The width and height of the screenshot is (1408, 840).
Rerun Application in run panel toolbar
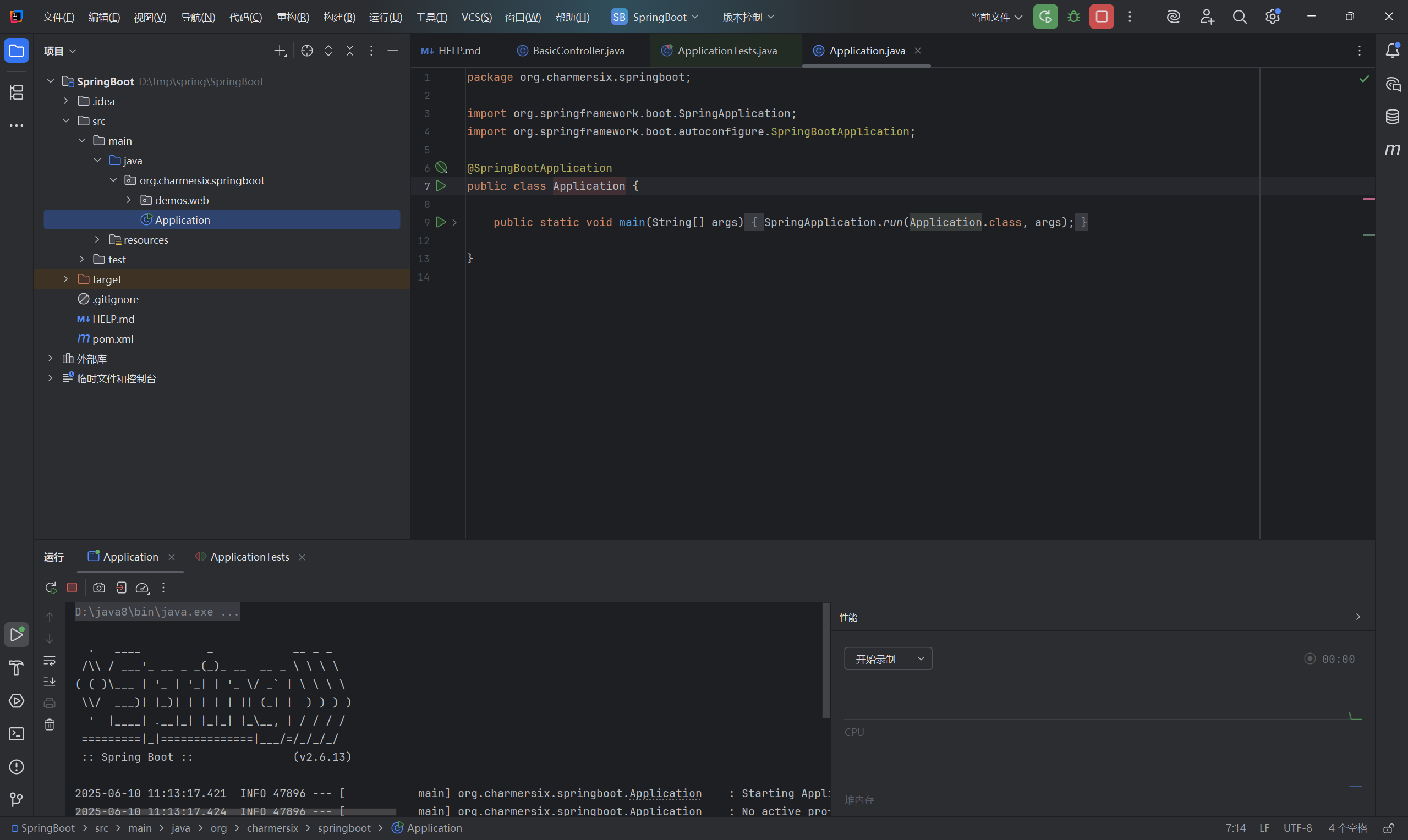[x=51, y=588]
